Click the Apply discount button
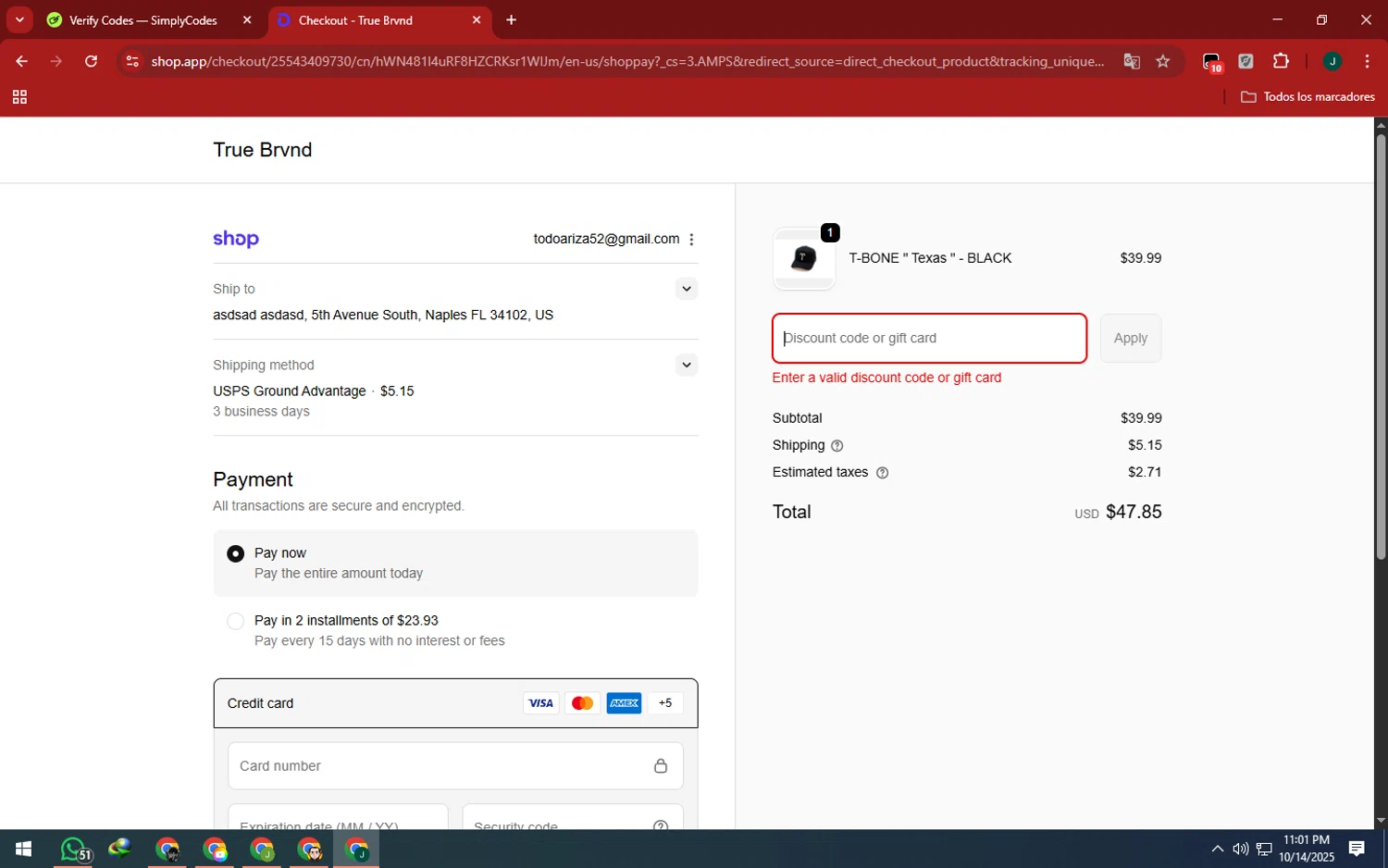This screenshot has width=1388, height=868. click(1131, 339)
